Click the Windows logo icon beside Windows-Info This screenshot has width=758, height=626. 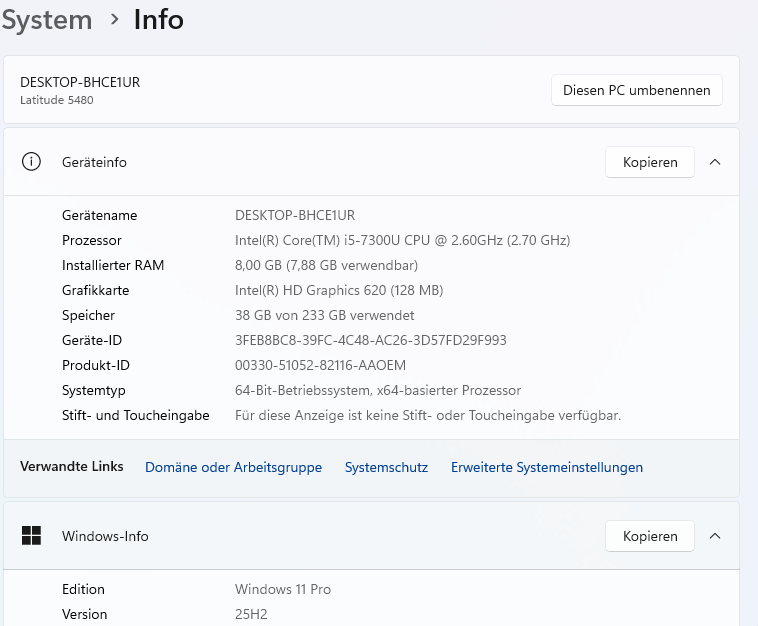pos(31,536)
